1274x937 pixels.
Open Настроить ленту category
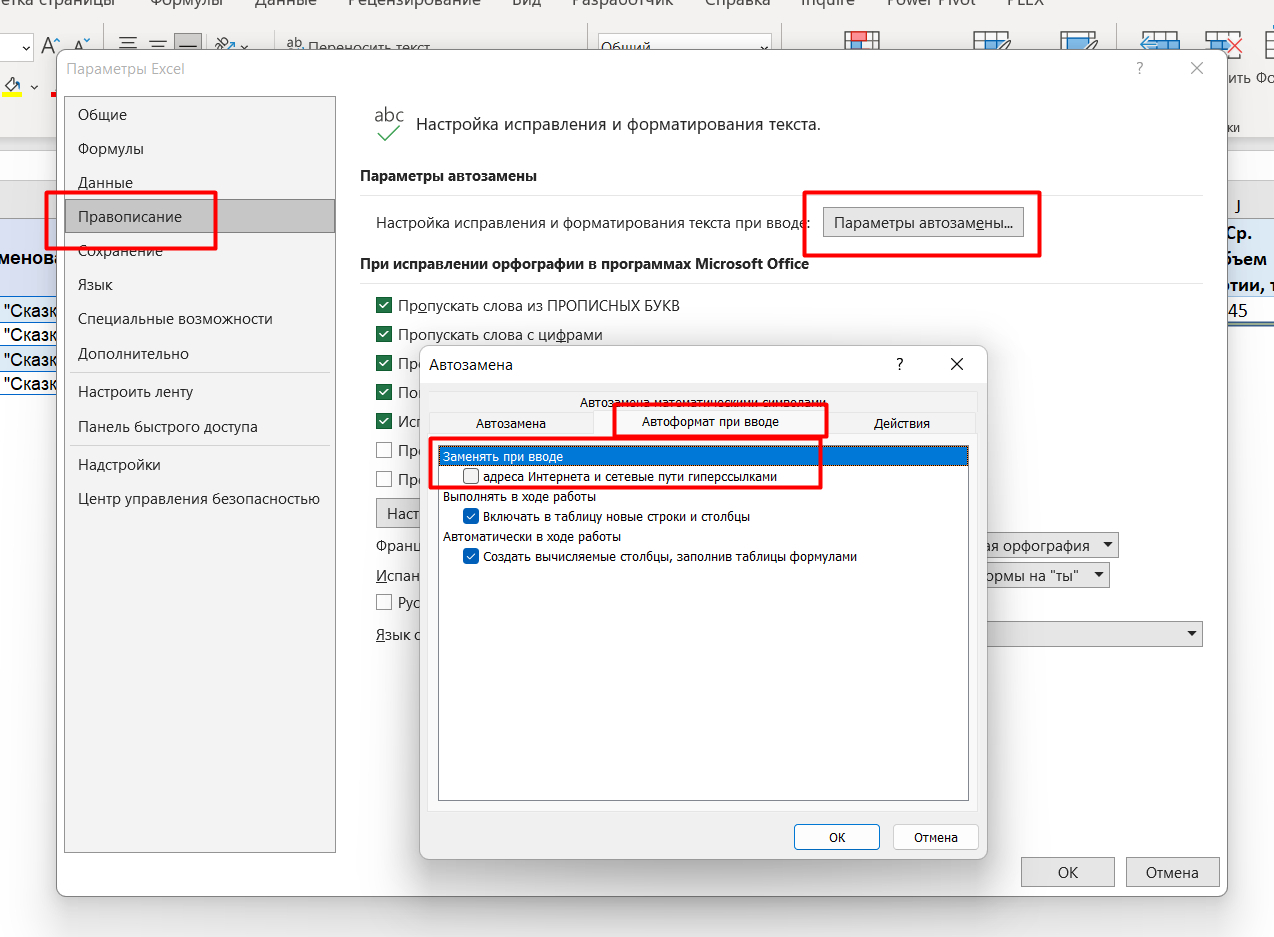pos(200,392)
